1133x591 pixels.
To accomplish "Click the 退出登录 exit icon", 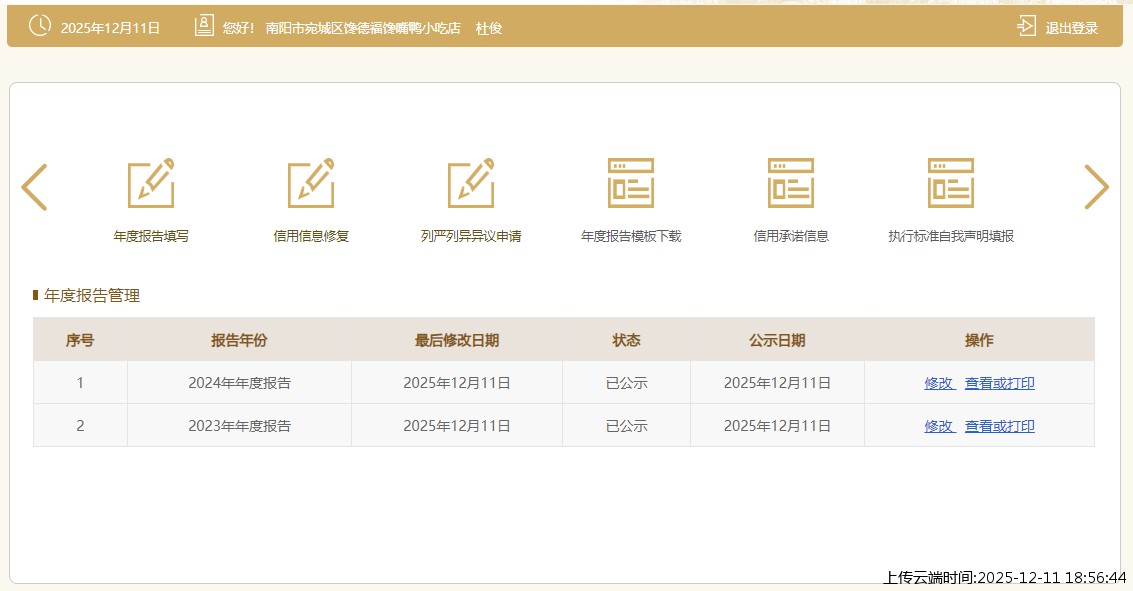I will point(1027,27).
